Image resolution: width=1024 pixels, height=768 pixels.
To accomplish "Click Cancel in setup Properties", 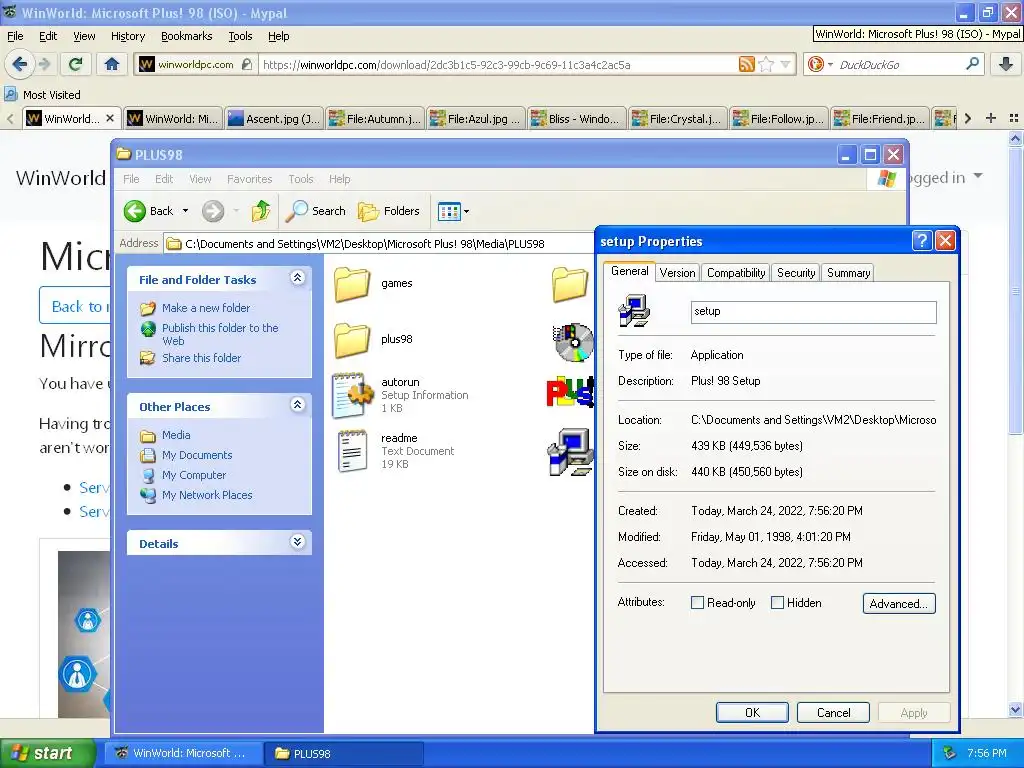I will pyautogui.click(x=833, y=712).
